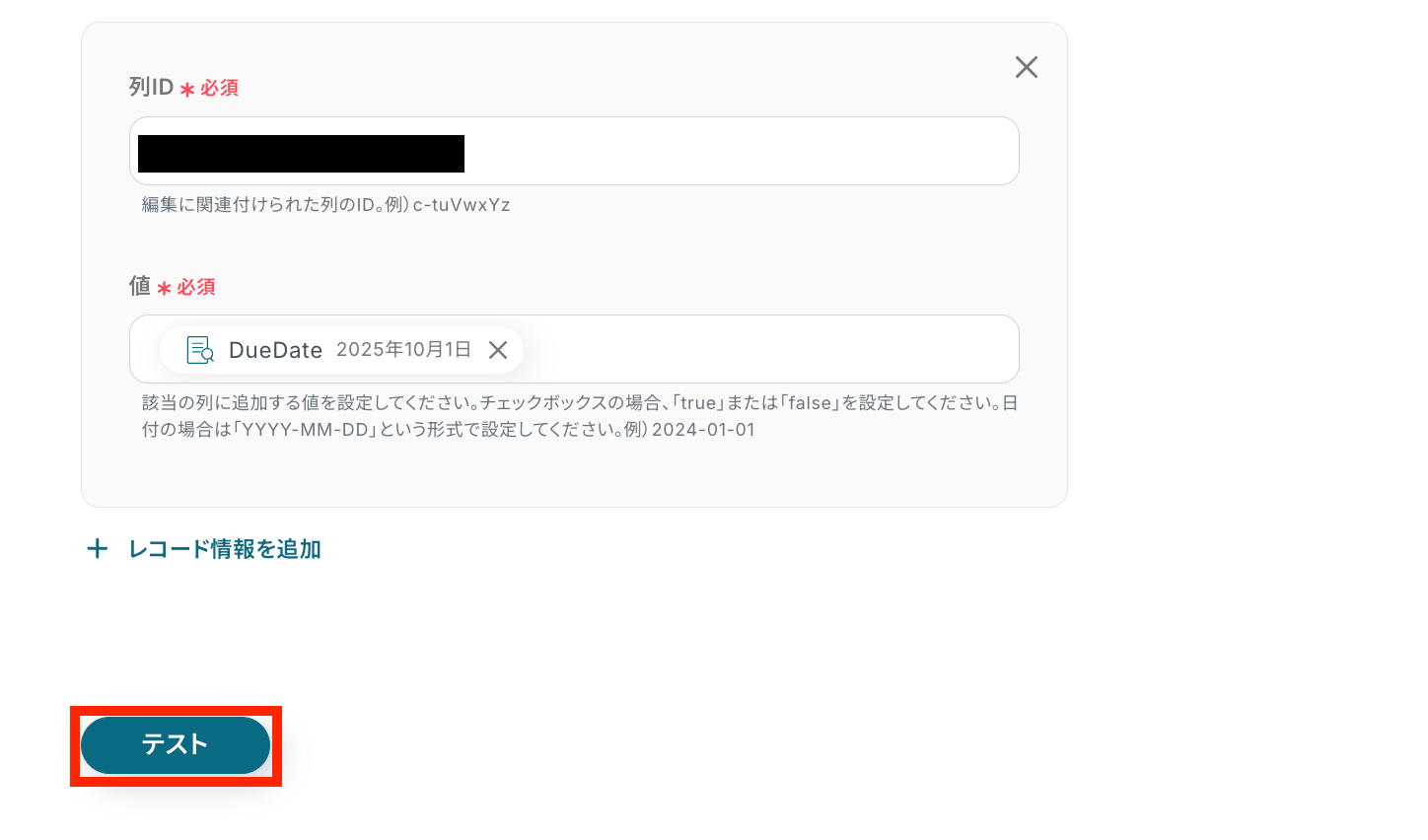This screenshot has height=840, width=1428.
Task: Click the 2025年10月1日 date value
Action: tap(403, 350)
